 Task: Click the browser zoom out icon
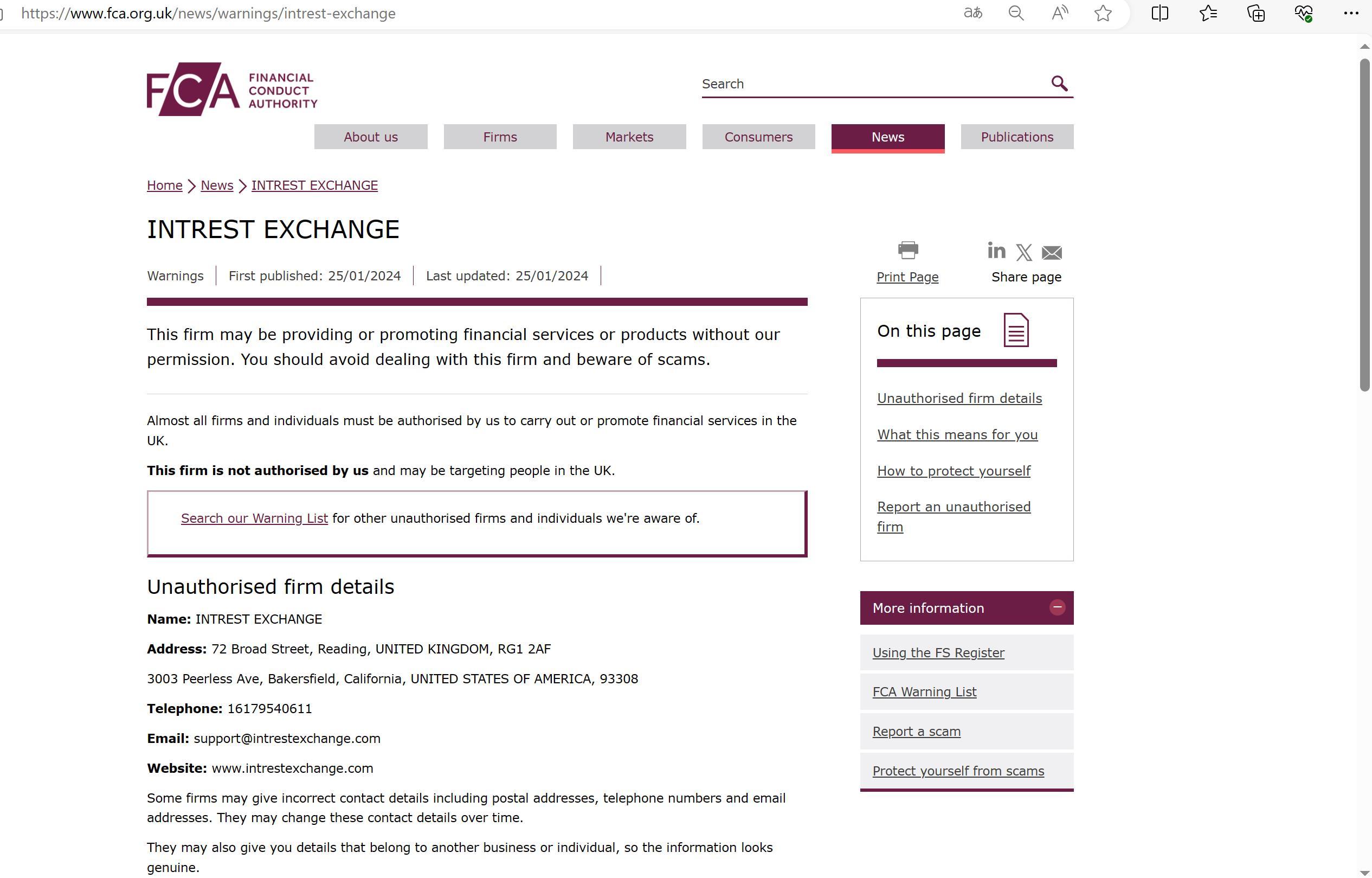[x=1016, y=13]
